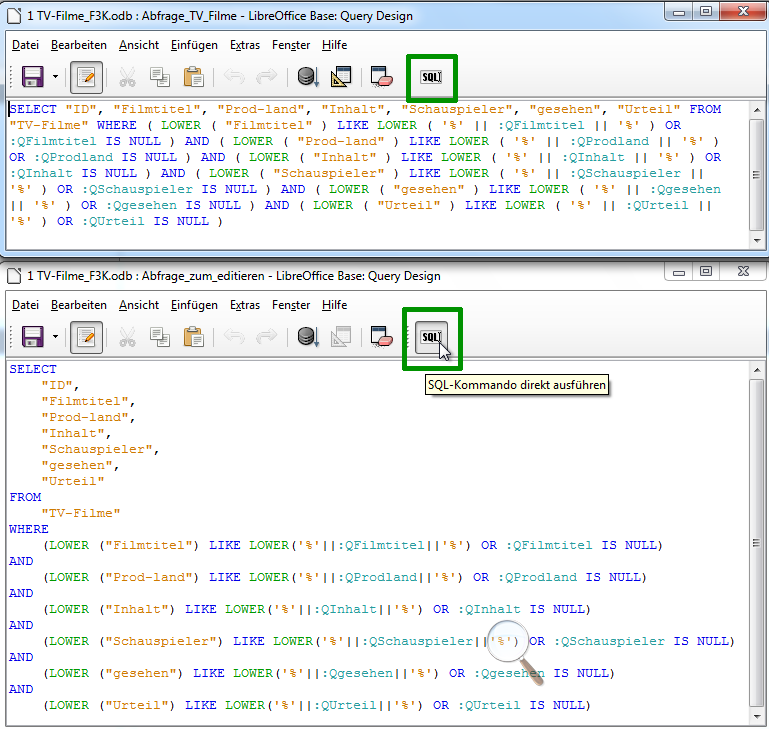Click "TV-Filme" table name in lower editor
769x729 pixels.
tap(81, 514)
